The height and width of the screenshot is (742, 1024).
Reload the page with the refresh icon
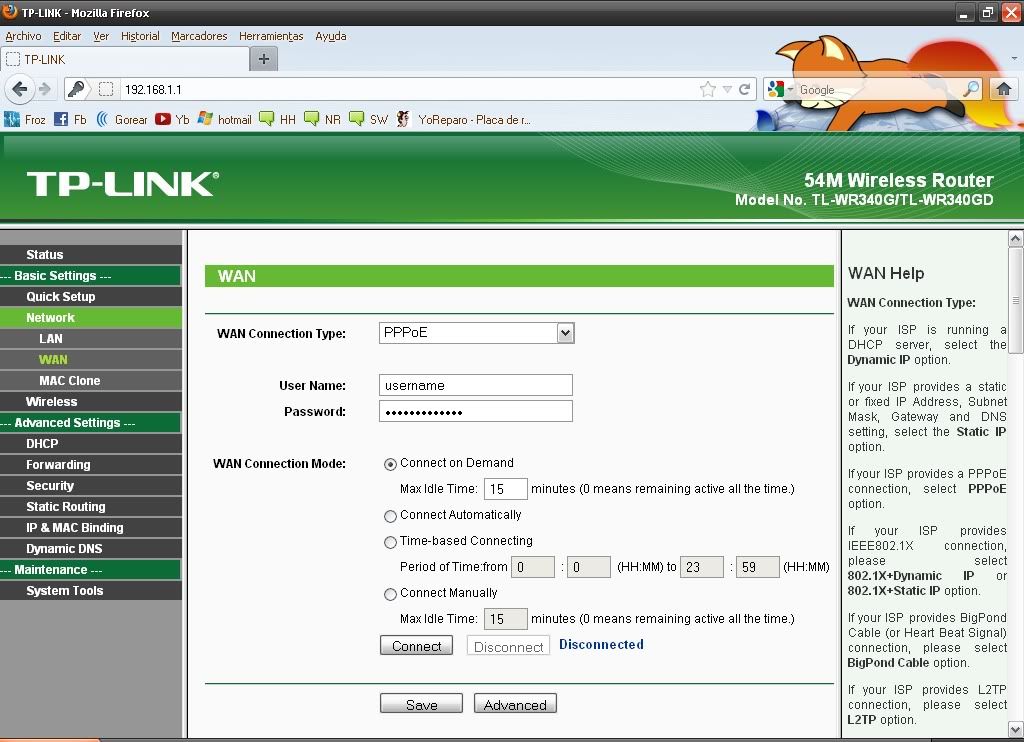pos(745,89)
